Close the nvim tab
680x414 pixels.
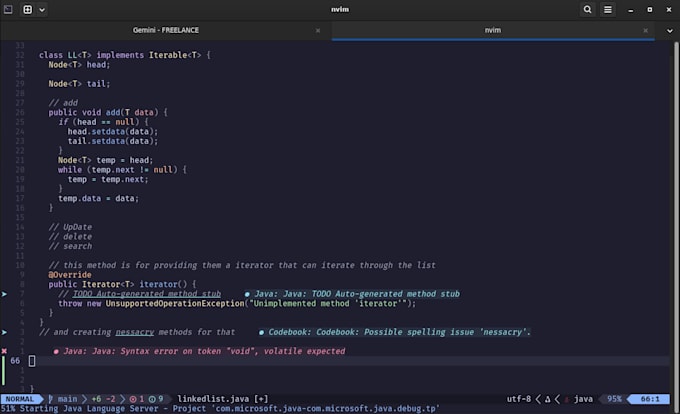[645, 30]
